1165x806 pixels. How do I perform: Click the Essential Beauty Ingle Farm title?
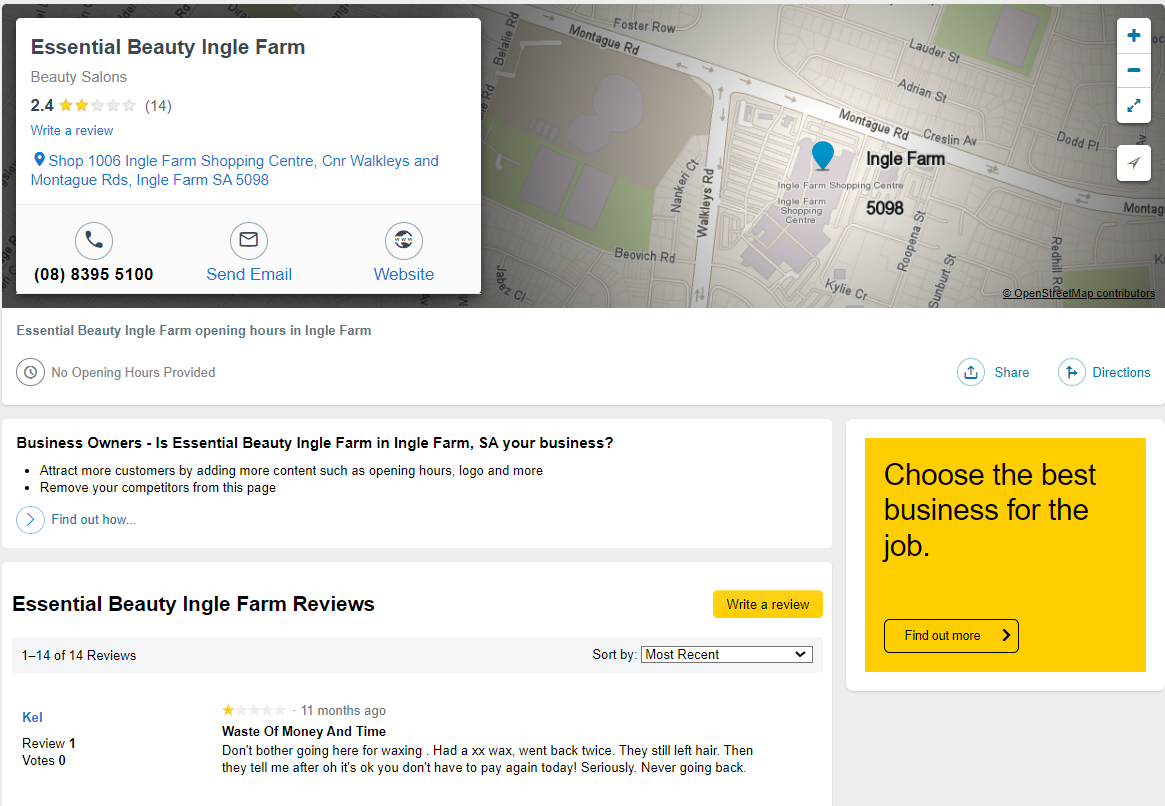168,47
